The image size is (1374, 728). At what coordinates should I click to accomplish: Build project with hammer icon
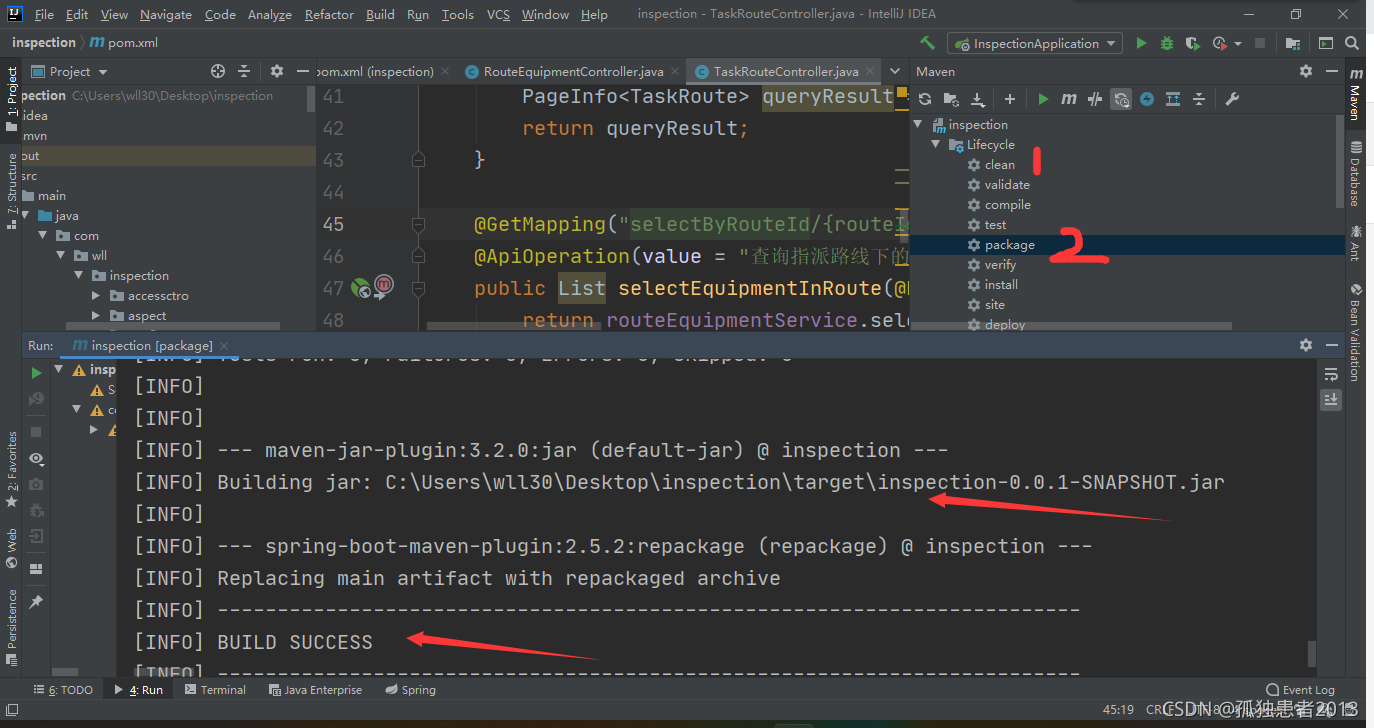tap(928, 43)
